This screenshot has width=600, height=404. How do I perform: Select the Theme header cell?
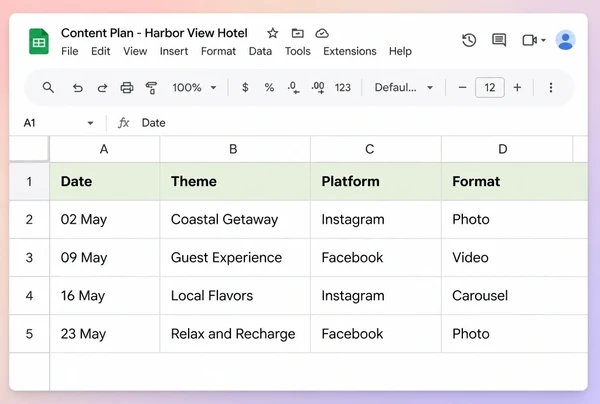point(235,181)
